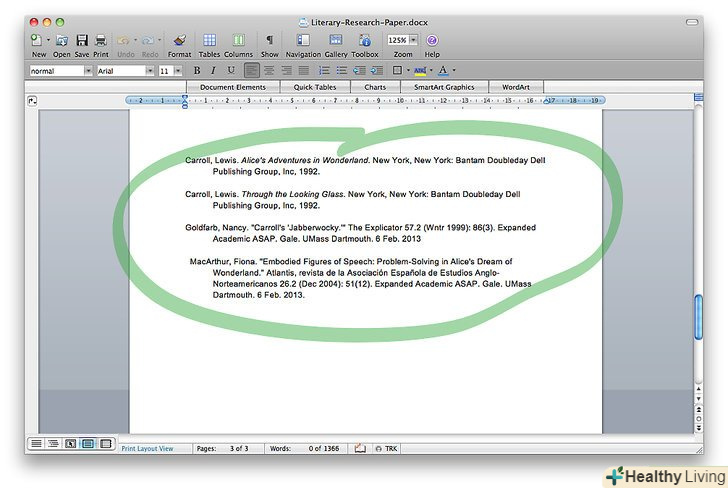This screenshot has width=728, height=488.
Task: Click the Pages 3 of 3 status
Action: [222, 449]
